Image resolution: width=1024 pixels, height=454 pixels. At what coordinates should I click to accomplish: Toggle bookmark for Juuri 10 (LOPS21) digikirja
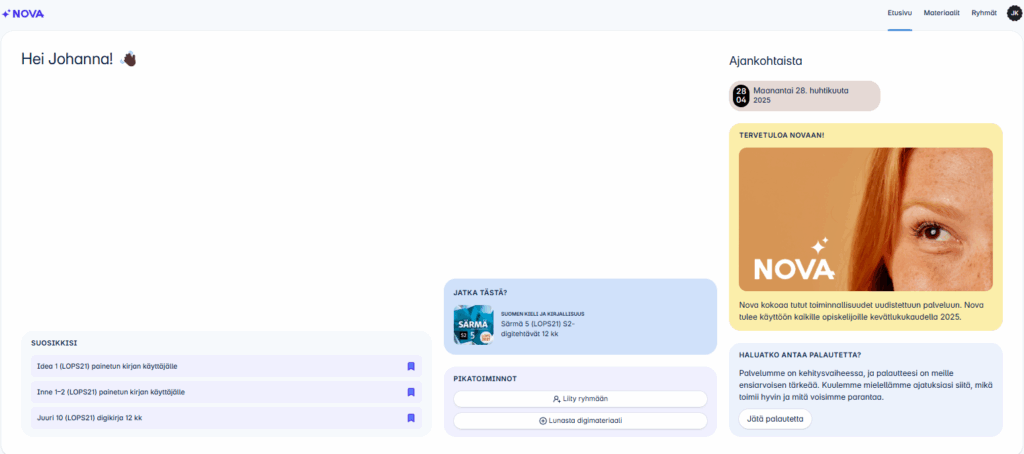click(411, 417)
